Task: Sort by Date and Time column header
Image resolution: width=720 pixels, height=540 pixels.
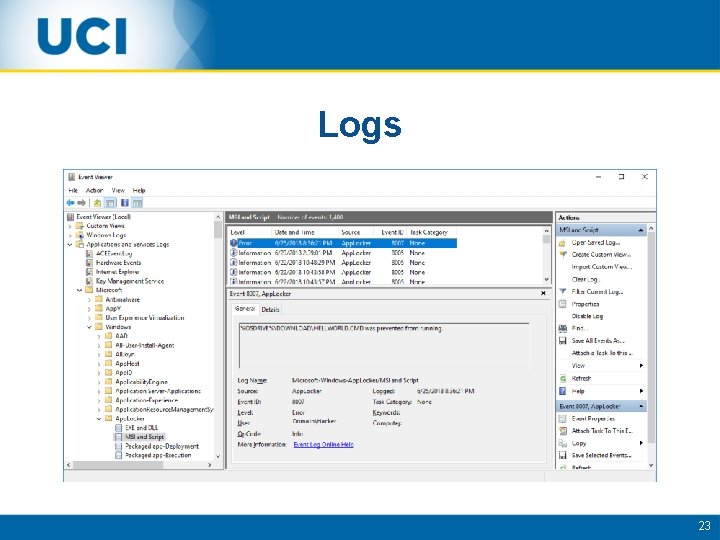Action: [x=304, y=232]
